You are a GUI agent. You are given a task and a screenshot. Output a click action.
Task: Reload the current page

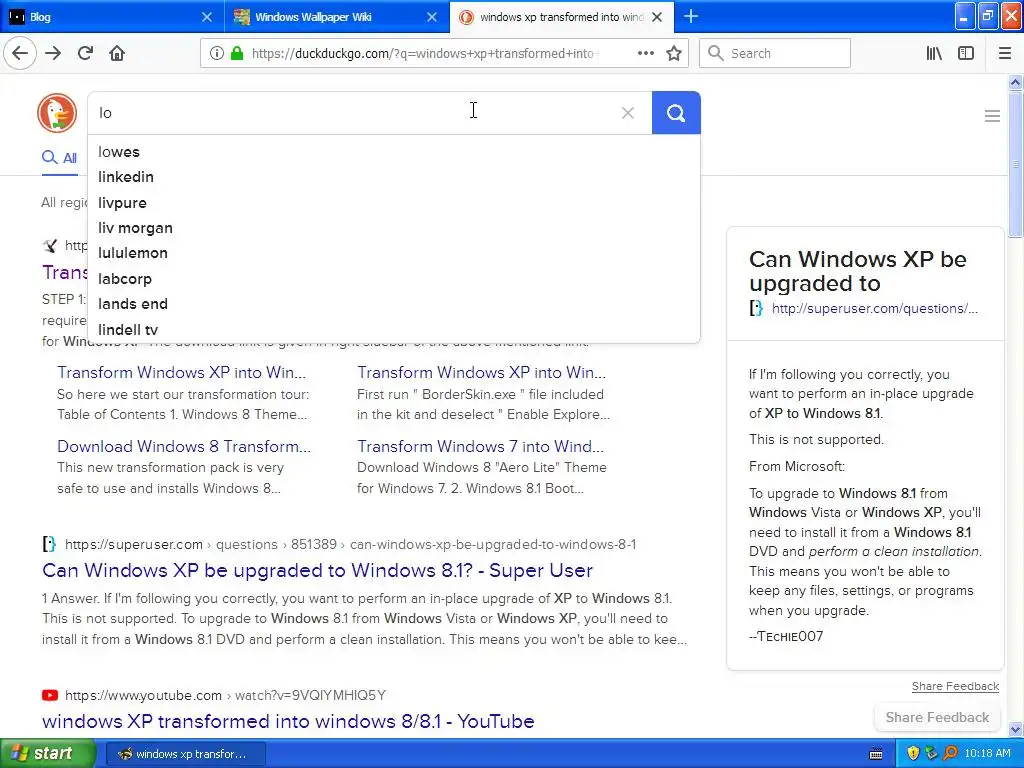pyautogui.click(x=85, y=53)
